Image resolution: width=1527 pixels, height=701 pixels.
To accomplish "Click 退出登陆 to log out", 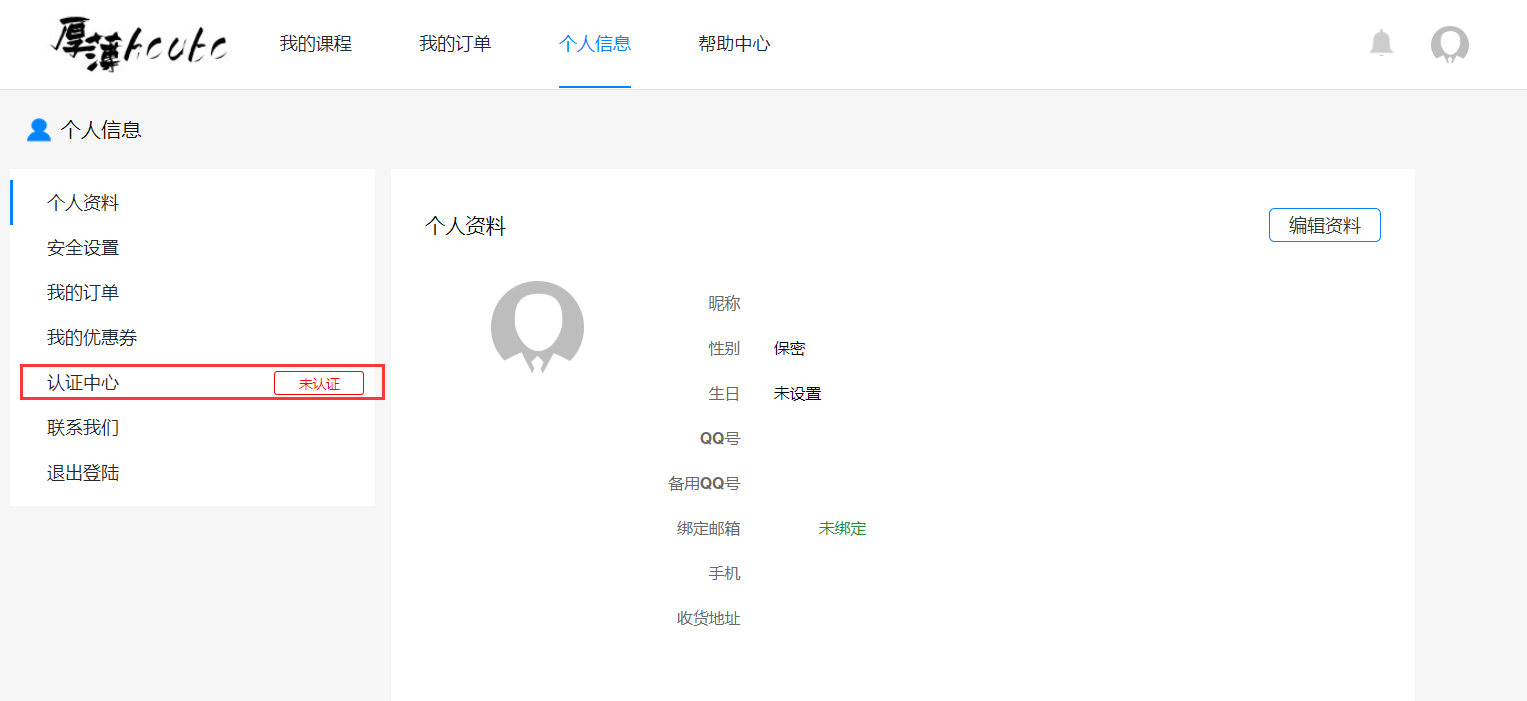I will point(82,472).
